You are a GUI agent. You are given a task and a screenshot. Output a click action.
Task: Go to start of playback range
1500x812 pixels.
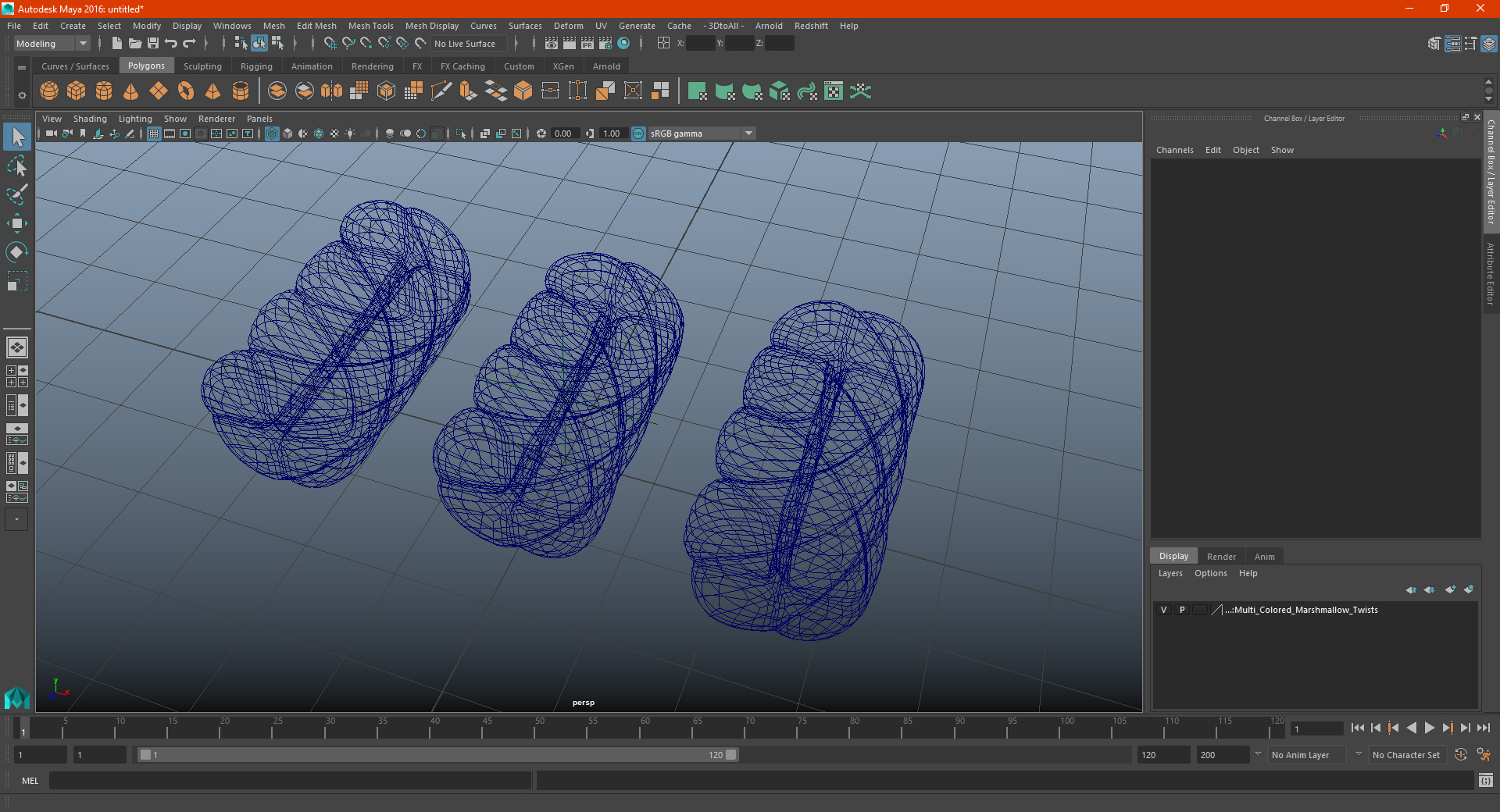pyautogui.click(x=1358, y=728)
